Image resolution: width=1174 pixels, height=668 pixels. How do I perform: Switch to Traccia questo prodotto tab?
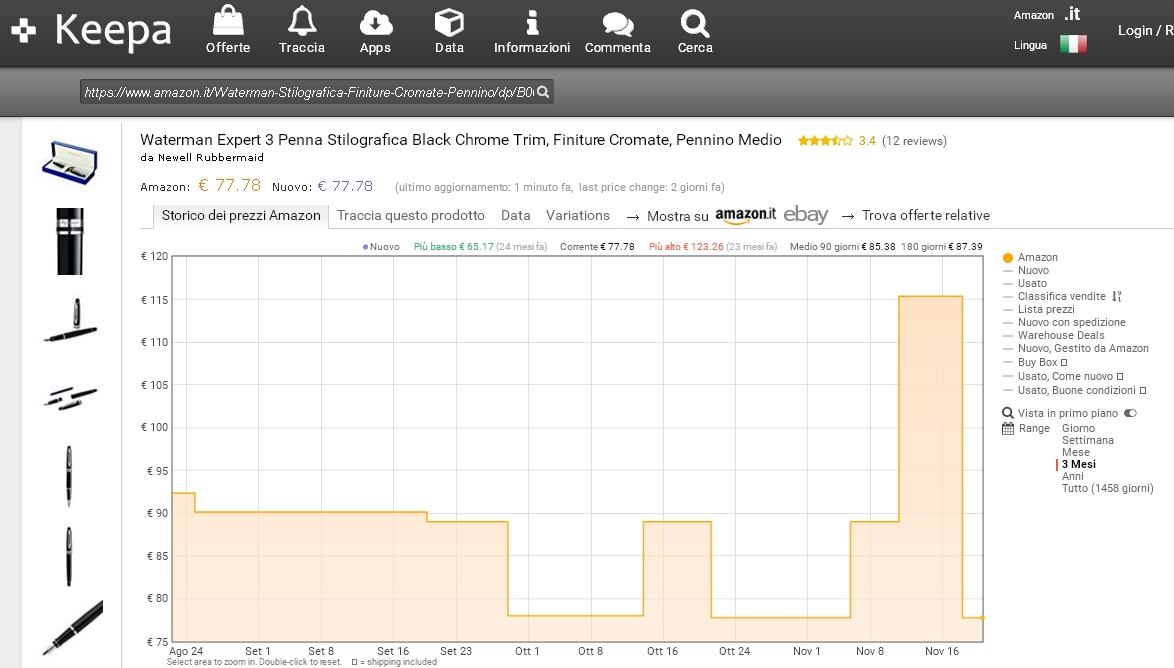click(x=411, y=216)
